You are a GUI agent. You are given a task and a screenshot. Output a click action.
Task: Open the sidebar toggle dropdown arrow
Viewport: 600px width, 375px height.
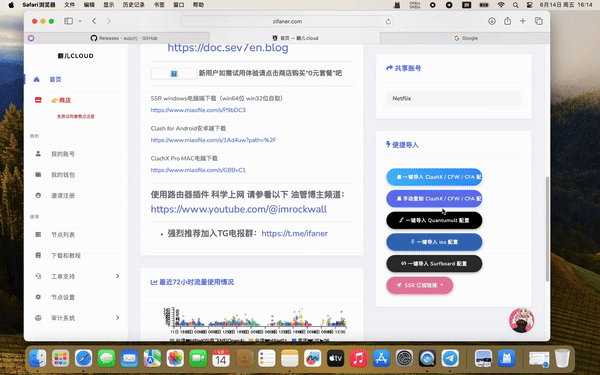point(80,21)
